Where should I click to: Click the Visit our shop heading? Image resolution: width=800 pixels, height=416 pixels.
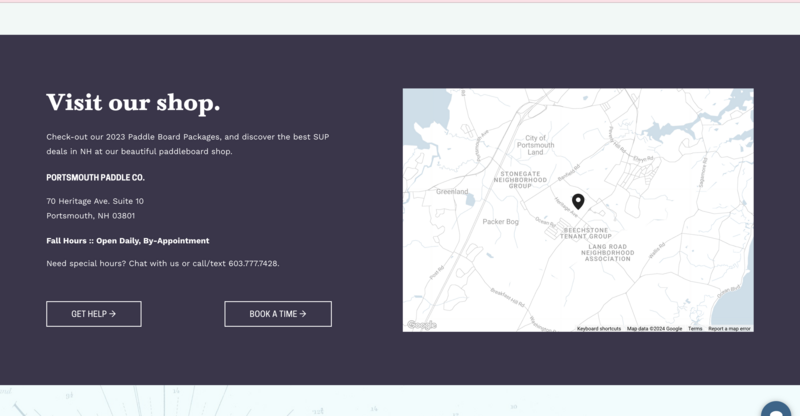pos(133,103)
